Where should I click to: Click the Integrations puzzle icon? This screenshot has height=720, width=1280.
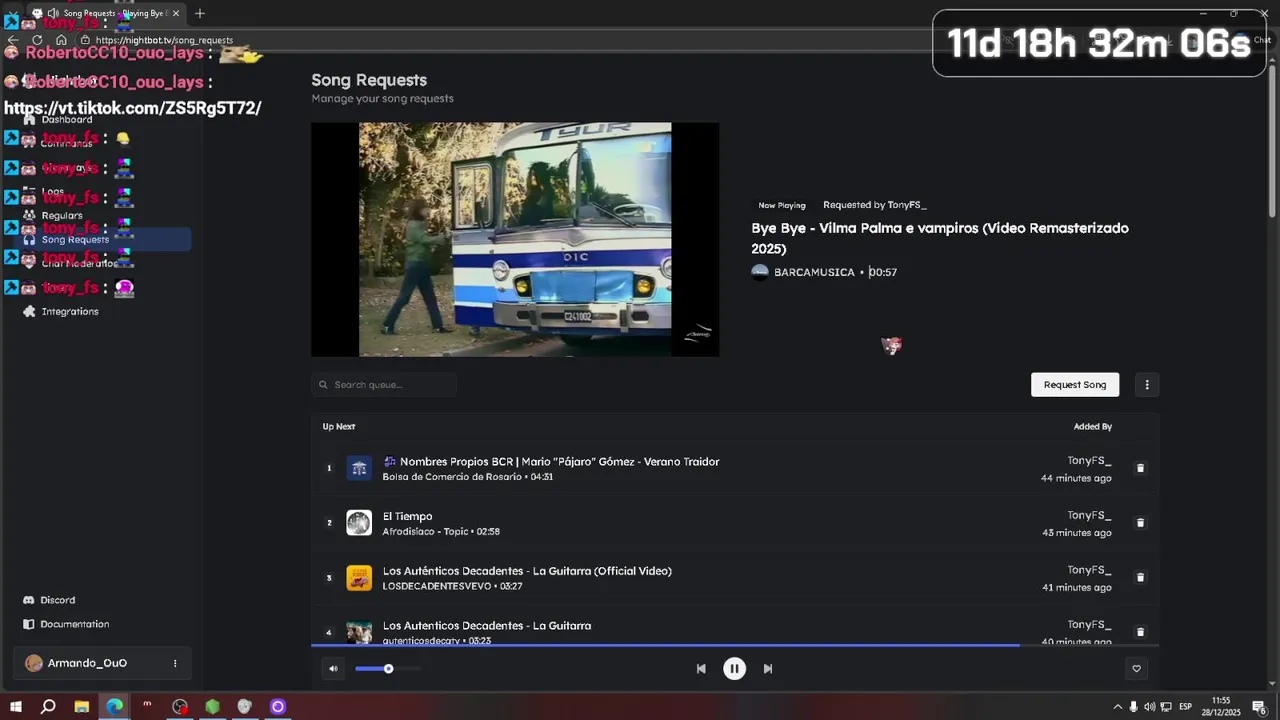pos(29,312)
